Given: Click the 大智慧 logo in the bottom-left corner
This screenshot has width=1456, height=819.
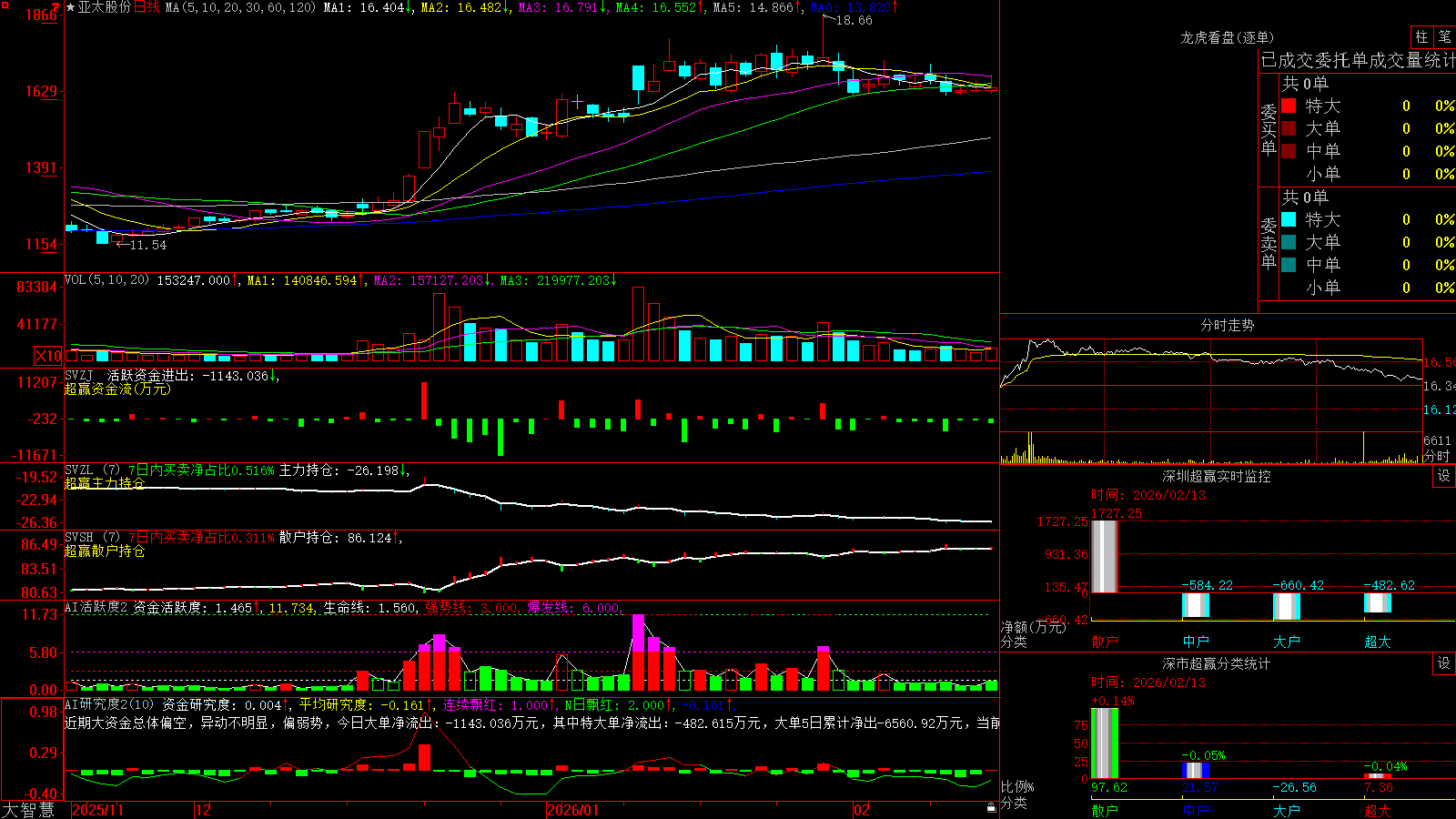Looking at the screenshot, I should coord(28,810).
